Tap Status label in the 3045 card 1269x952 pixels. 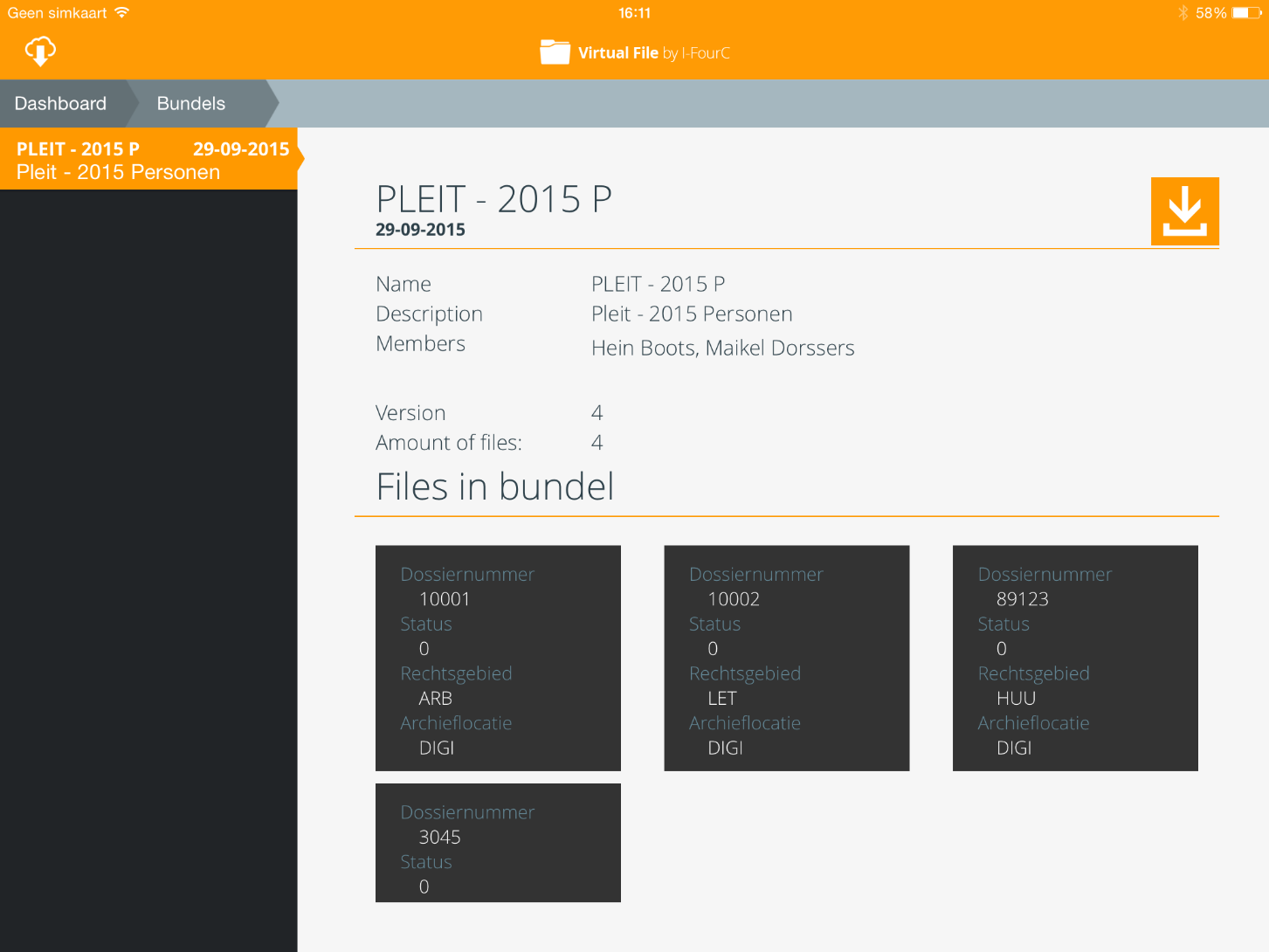426,862
